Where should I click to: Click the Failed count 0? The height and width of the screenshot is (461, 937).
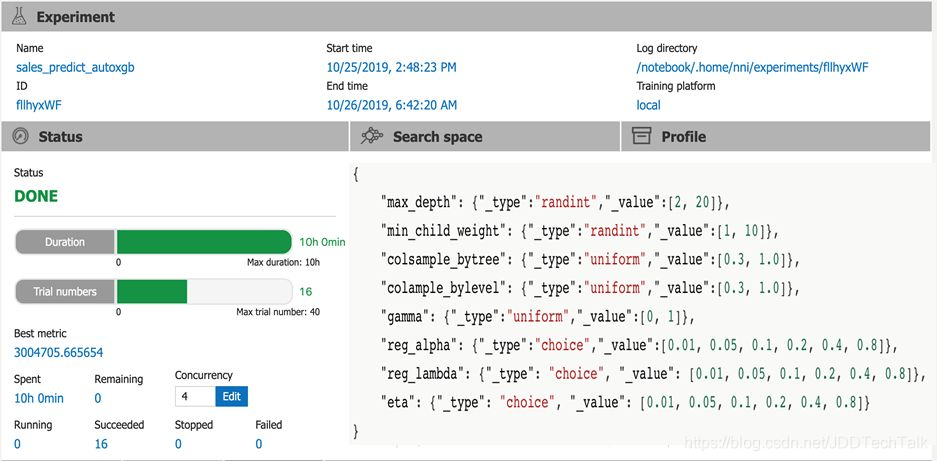(259, 444)
